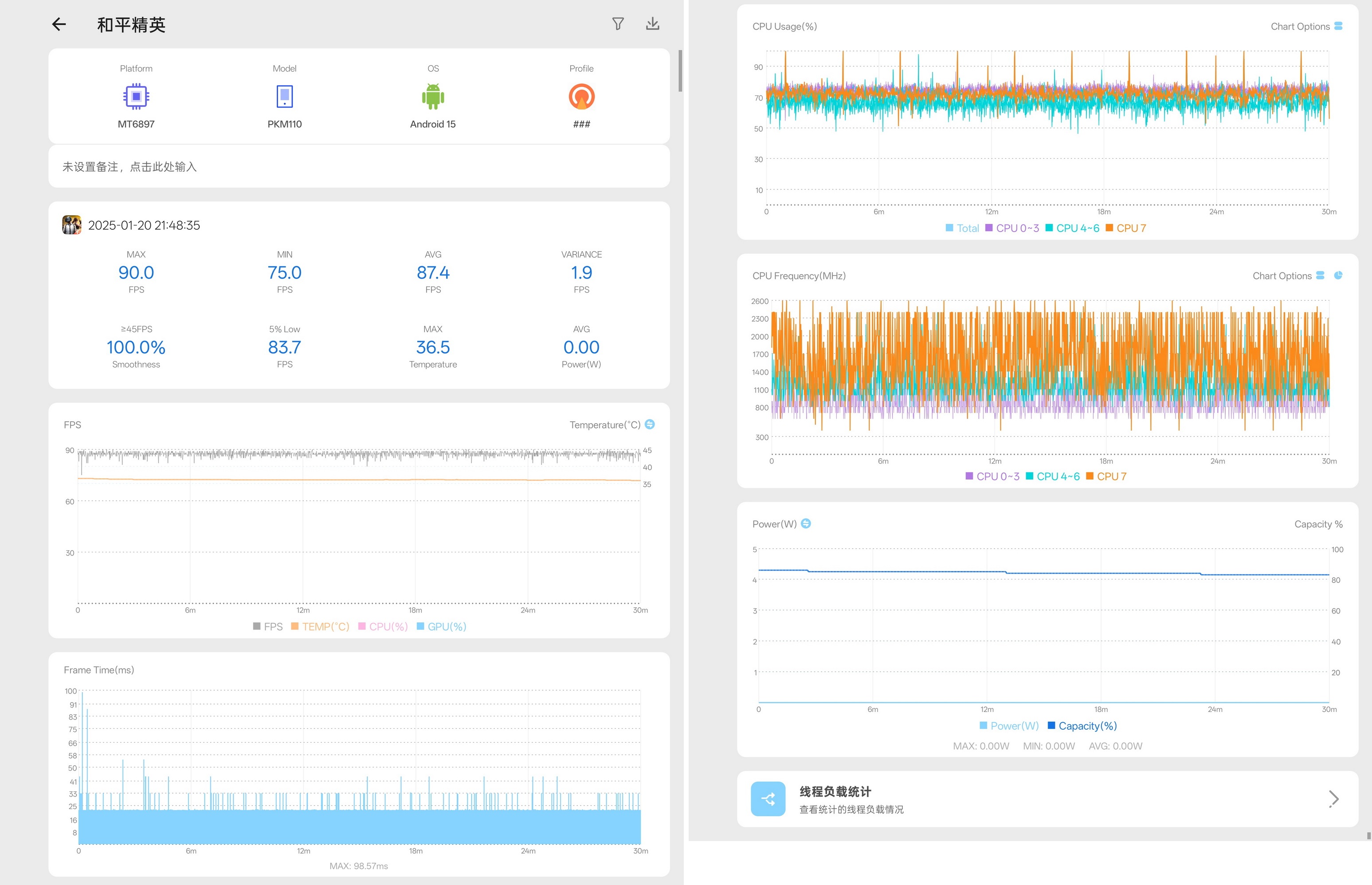The width and height of the screenshot is (1372, 885).
Task: Select the PKM110 model device icon
Action: tap(284, 97)
